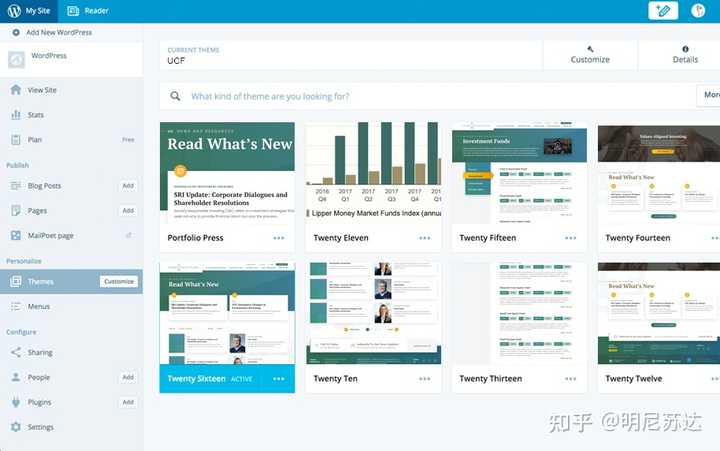The image size is (720, 451).
Task: Select the Portfolio Press theme thumbnail
Action: click(227, 173)
